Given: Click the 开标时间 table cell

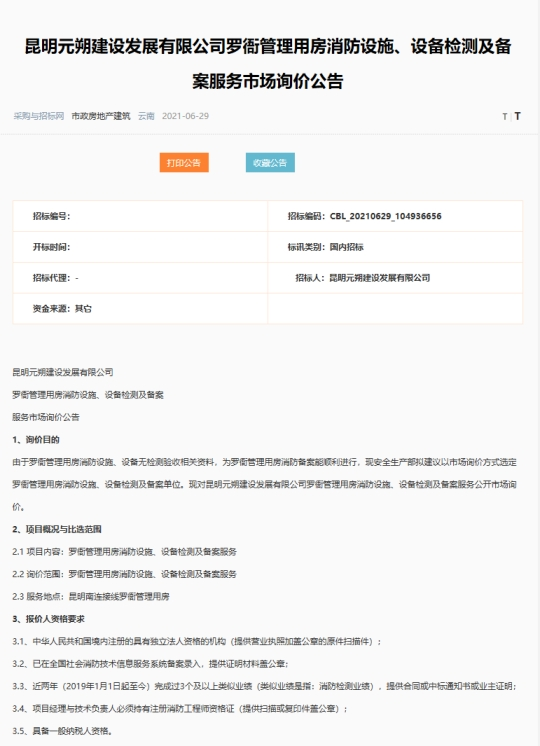Looking at the screenshot, I should (140, 247).
